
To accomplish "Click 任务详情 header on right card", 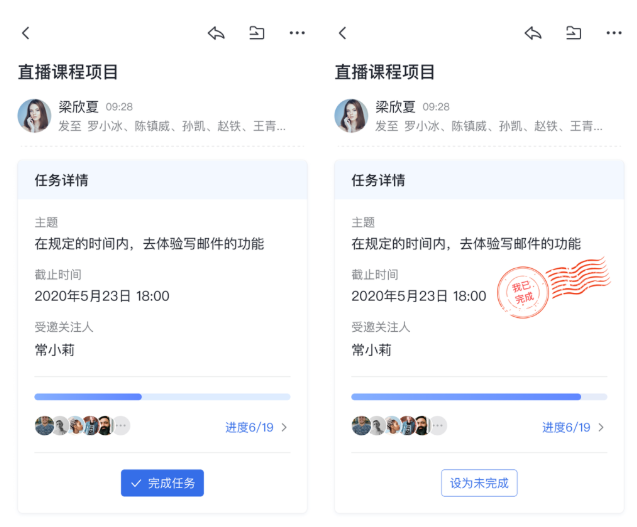I will 378,180.
